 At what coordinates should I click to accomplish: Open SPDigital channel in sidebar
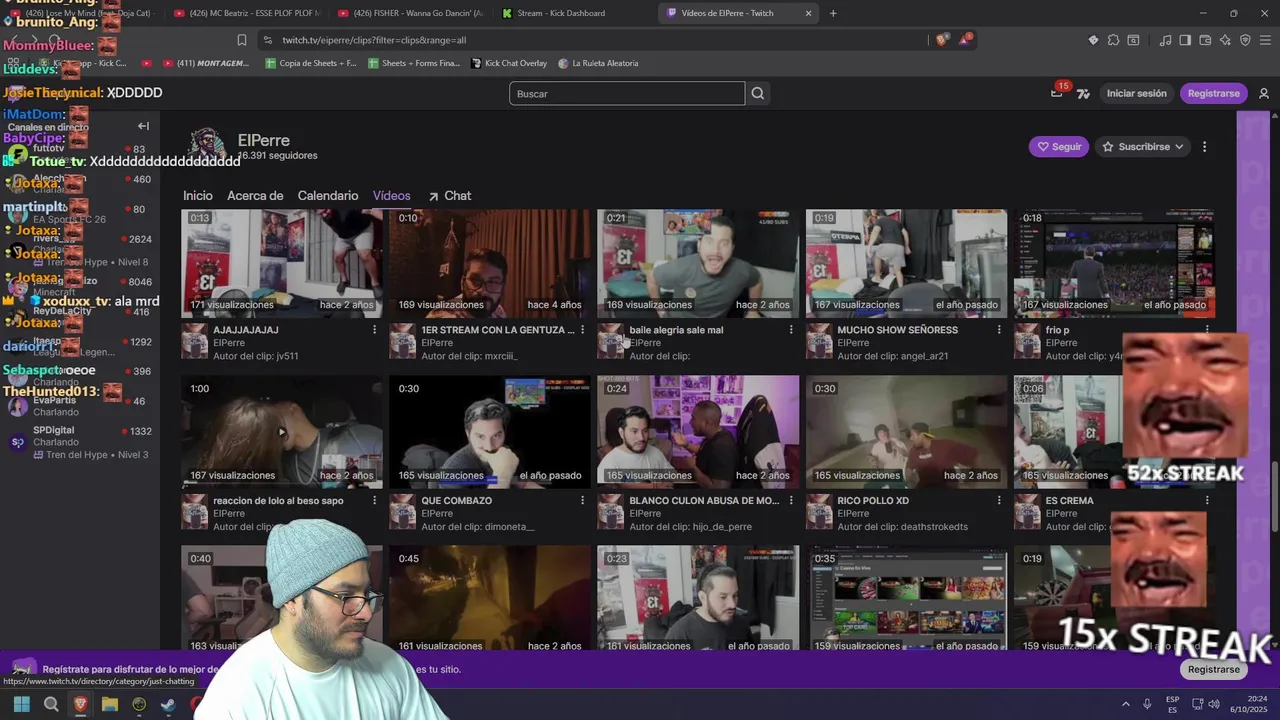[x=80, y=441]
